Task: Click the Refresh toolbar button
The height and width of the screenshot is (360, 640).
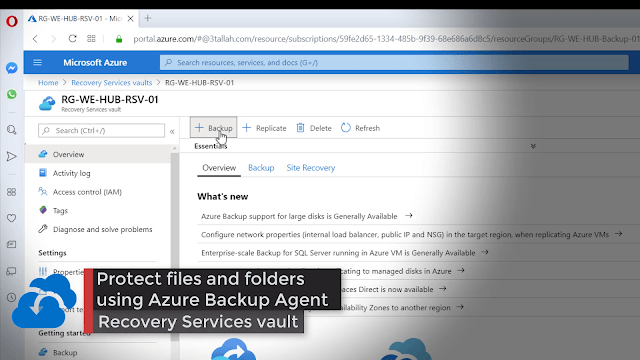Action: (x=360, y=128)
